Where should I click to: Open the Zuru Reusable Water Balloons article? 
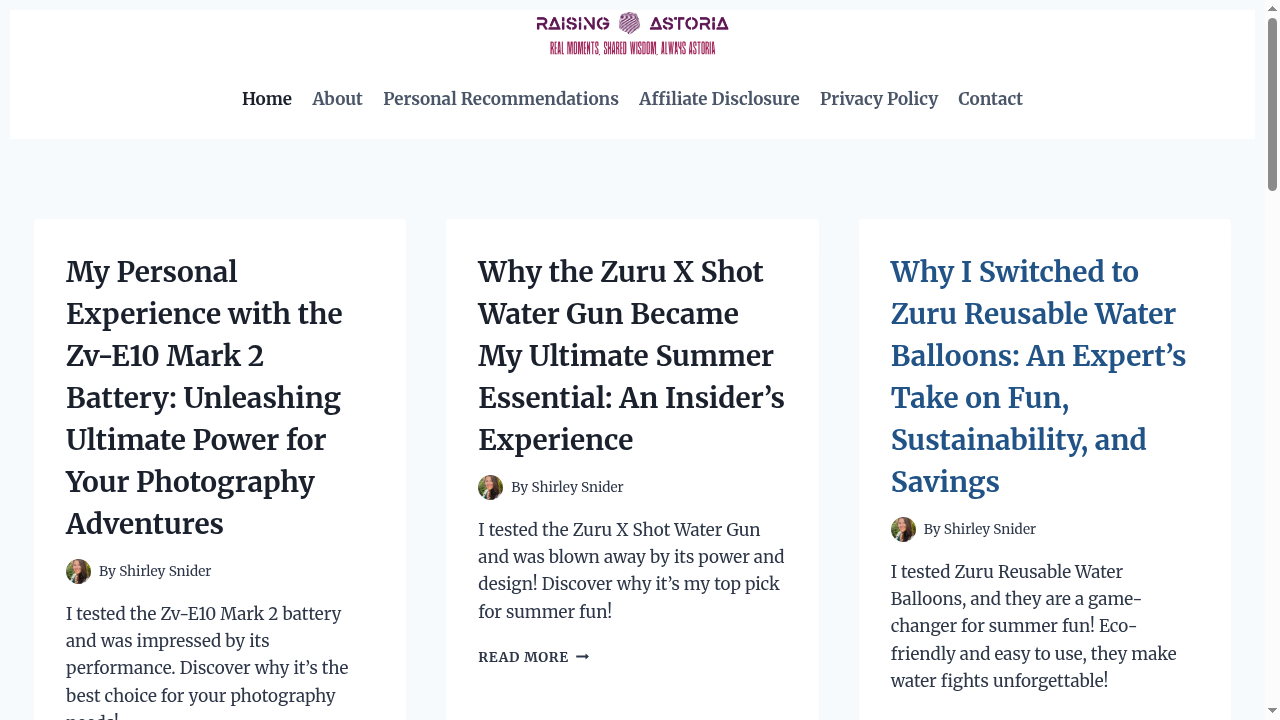click(1037, 376)
